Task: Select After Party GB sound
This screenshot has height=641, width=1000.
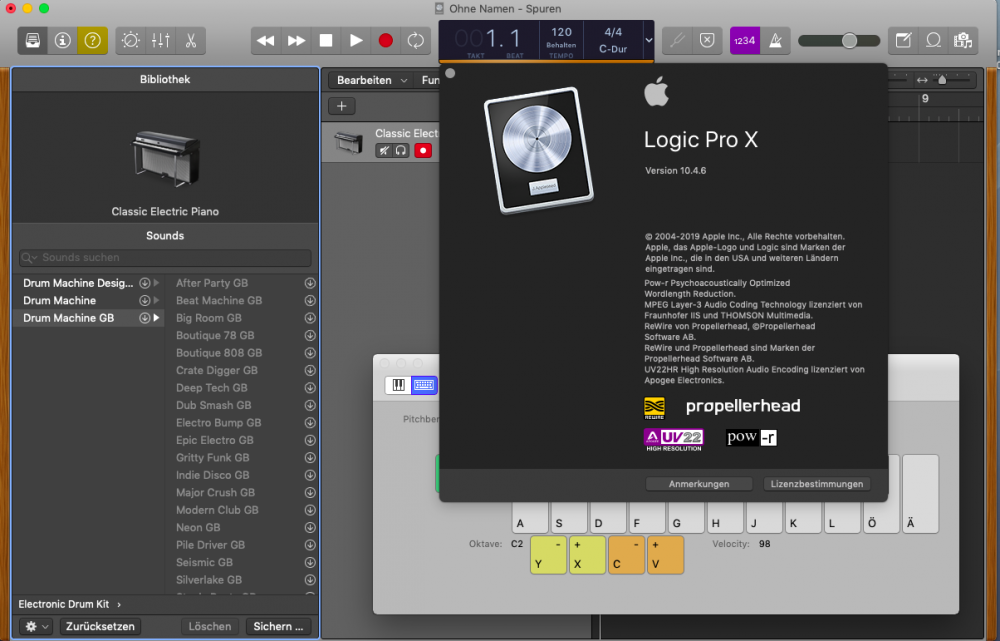Action: pos(212,283)
